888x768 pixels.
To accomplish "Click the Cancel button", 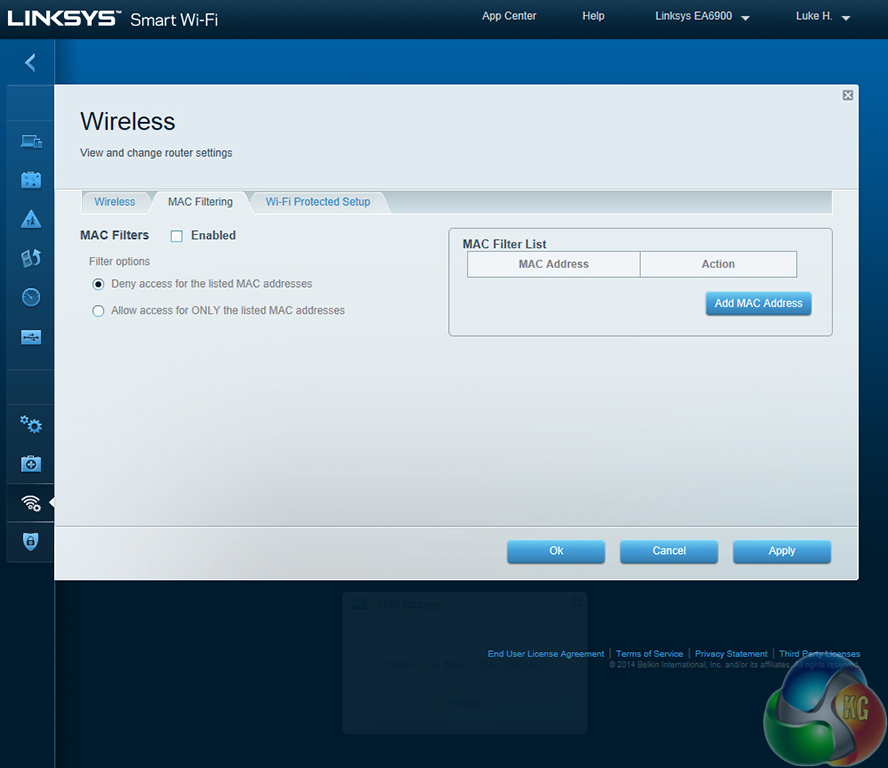I will [669, 551].
